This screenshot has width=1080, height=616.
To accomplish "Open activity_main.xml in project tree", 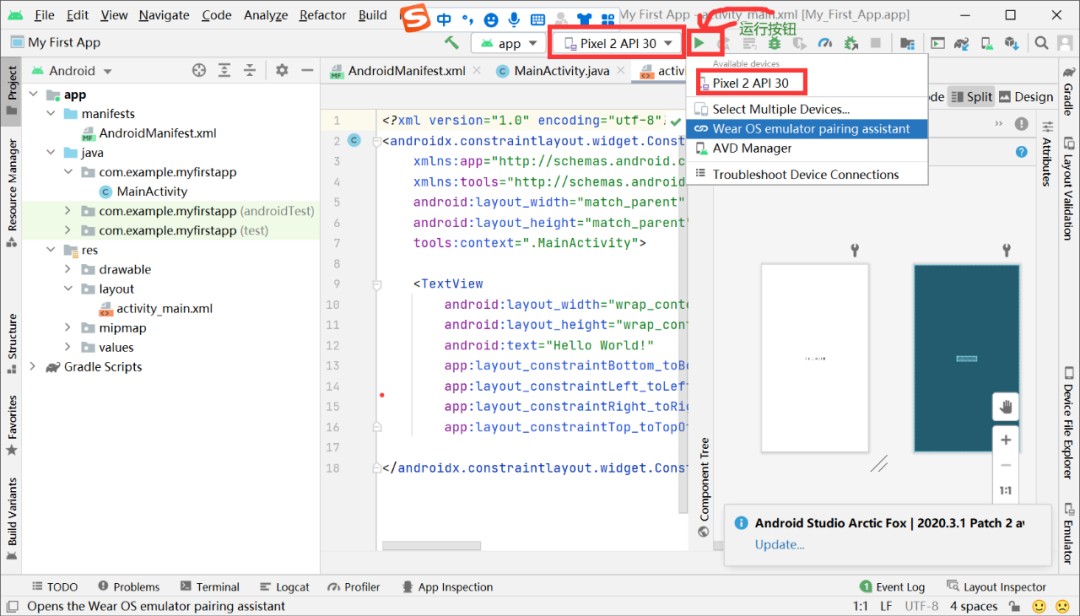I will [x=164, y=309].
